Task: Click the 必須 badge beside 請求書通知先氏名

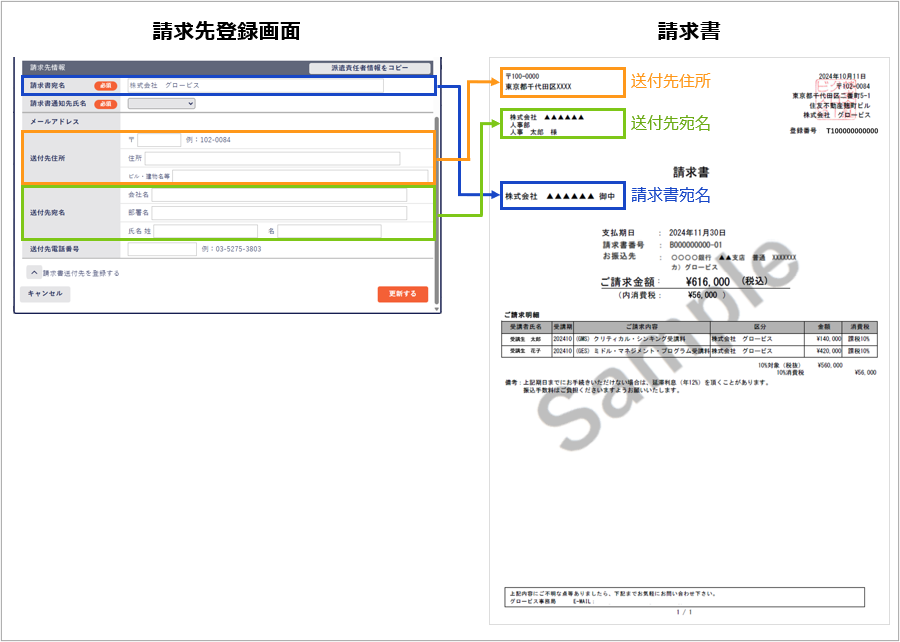Action: [105, 103]
